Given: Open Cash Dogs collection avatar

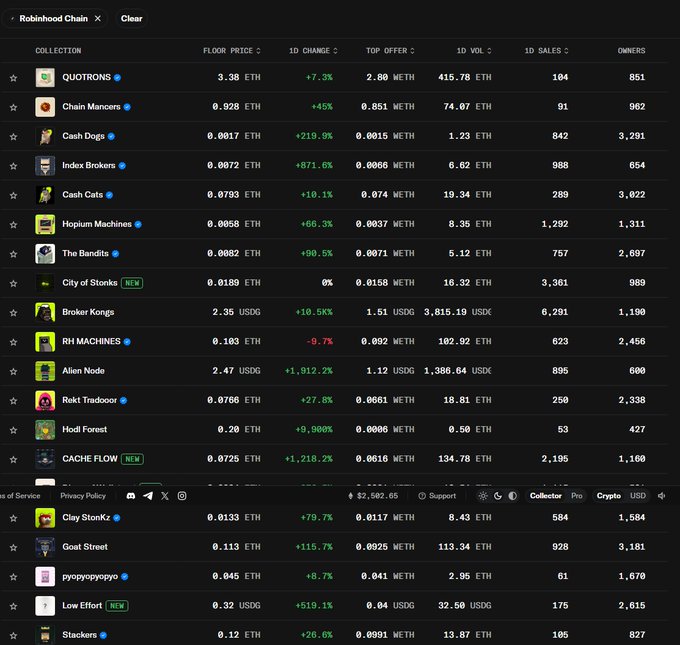Looking at the screenshot, I should (45, 136).
